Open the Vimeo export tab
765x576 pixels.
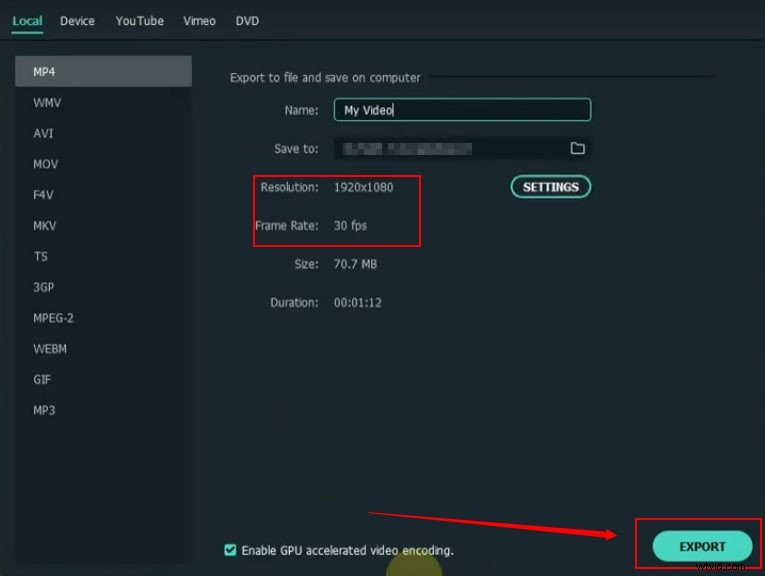[200, 21]
